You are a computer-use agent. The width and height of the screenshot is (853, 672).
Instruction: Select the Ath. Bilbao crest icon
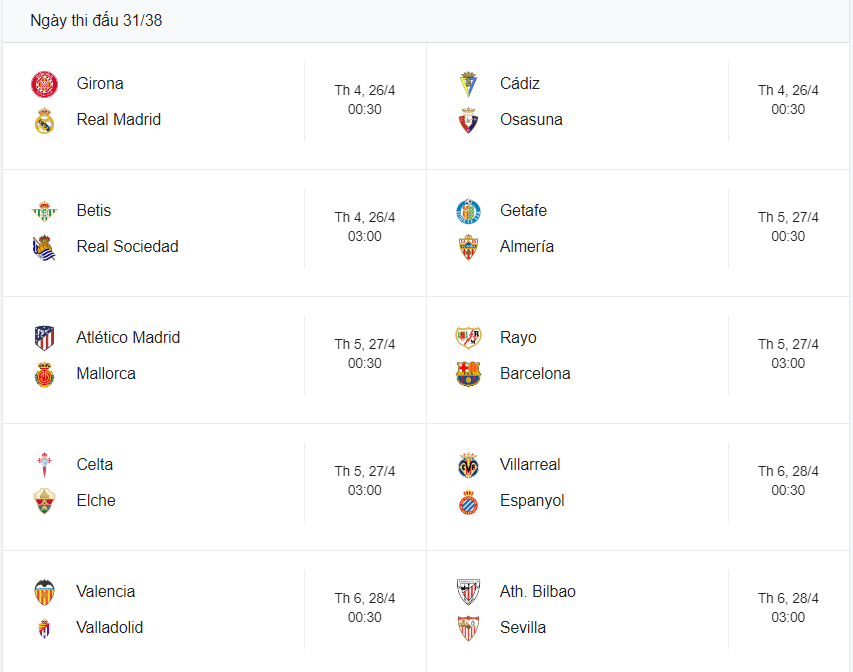pos(467,591)
